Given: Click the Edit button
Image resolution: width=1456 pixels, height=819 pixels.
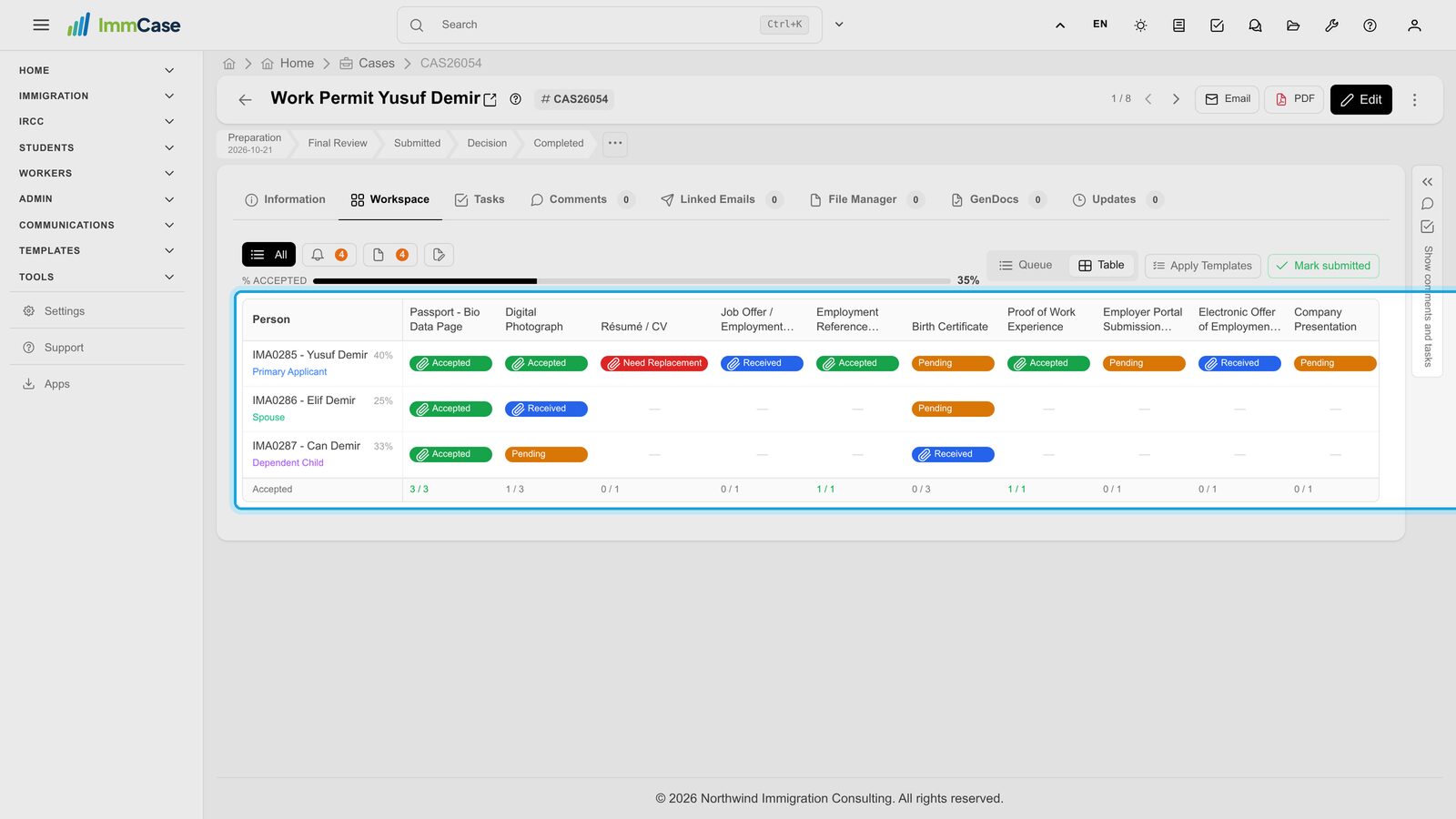Looking at the screenshot, I should pyautogui.click(x=1360, y=99).
